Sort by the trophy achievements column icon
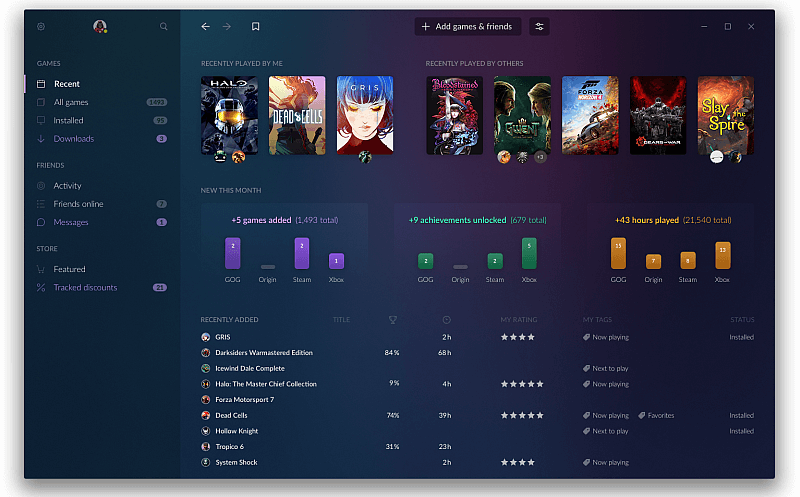This screenshot has width=800, height=497. 393,320
